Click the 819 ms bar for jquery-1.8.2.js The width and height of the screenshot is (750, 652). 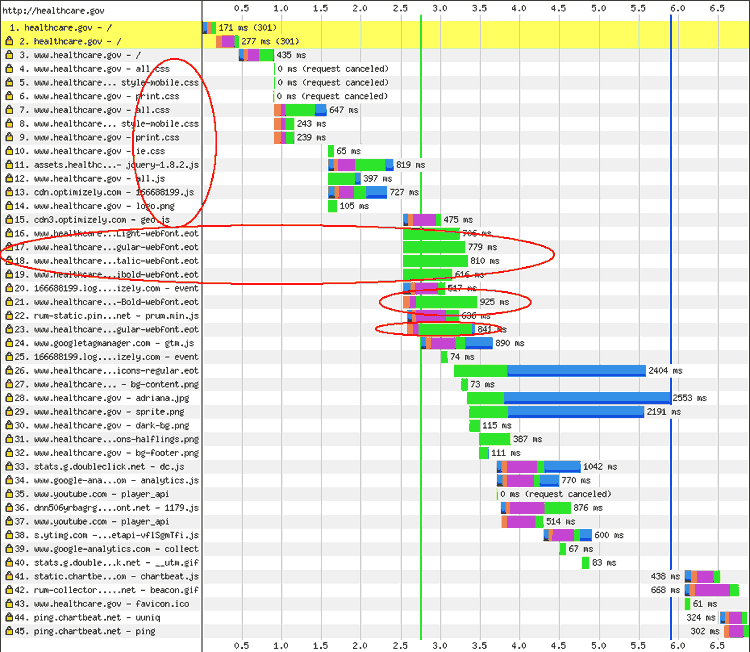361,165
